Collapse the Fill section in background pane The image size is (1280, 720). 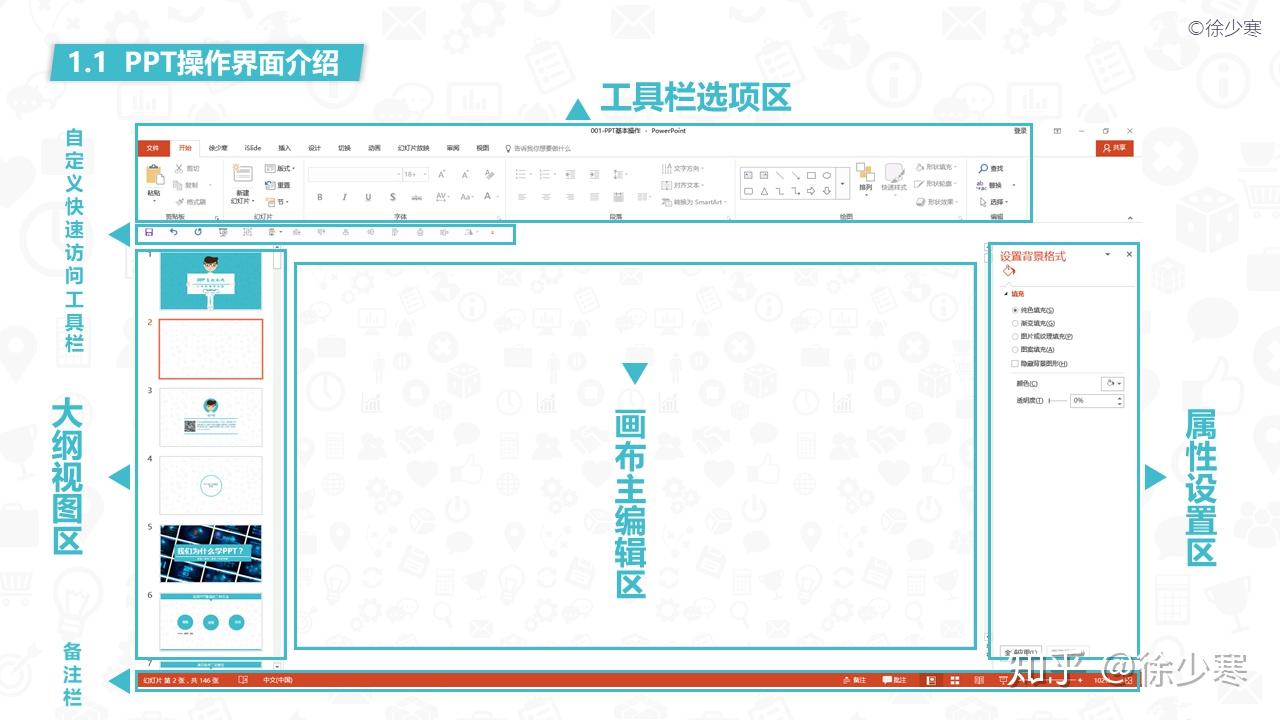[1006, 293]
